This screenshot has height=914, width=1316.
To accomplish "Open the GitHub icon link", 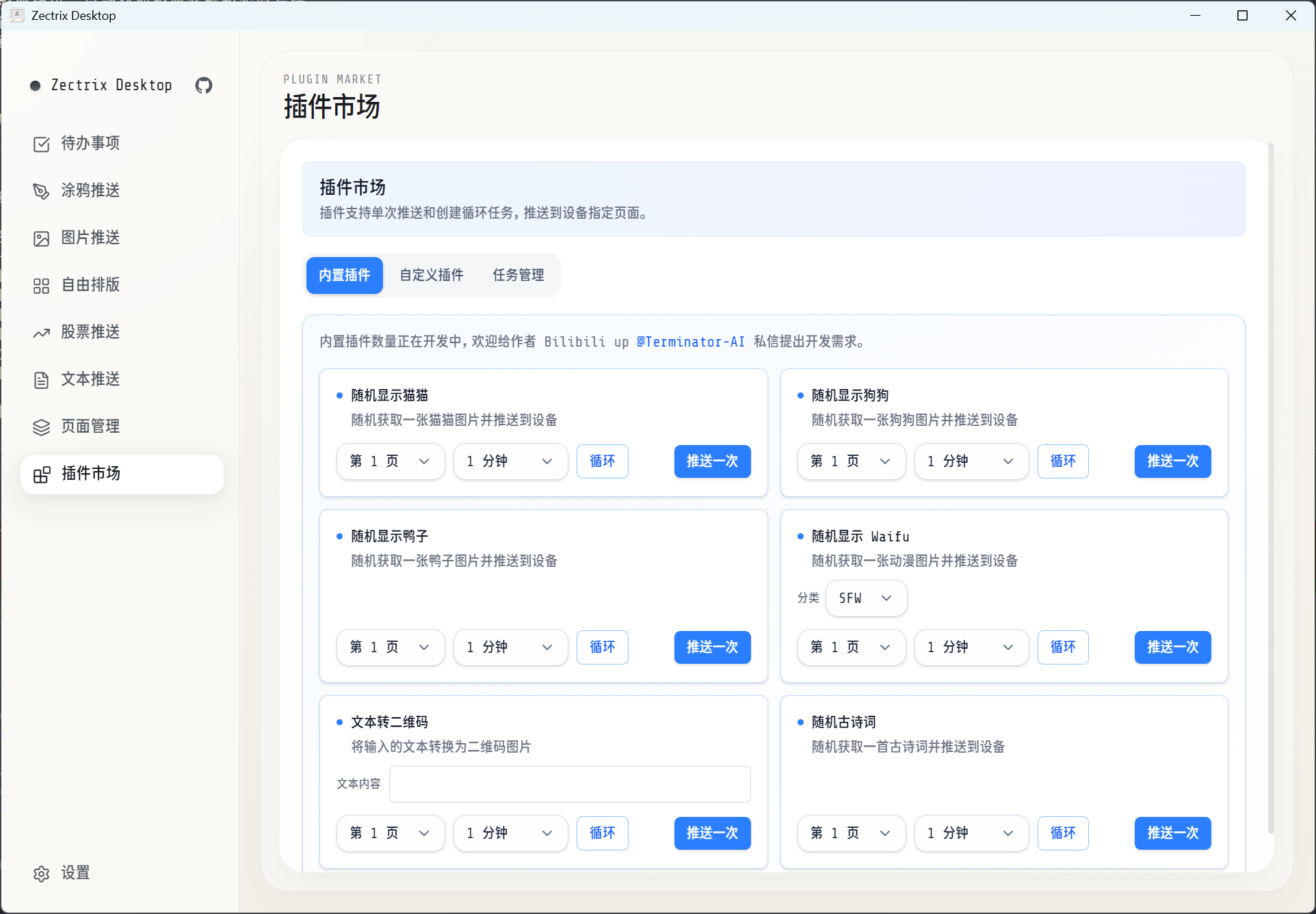I will tap(204, 85).
